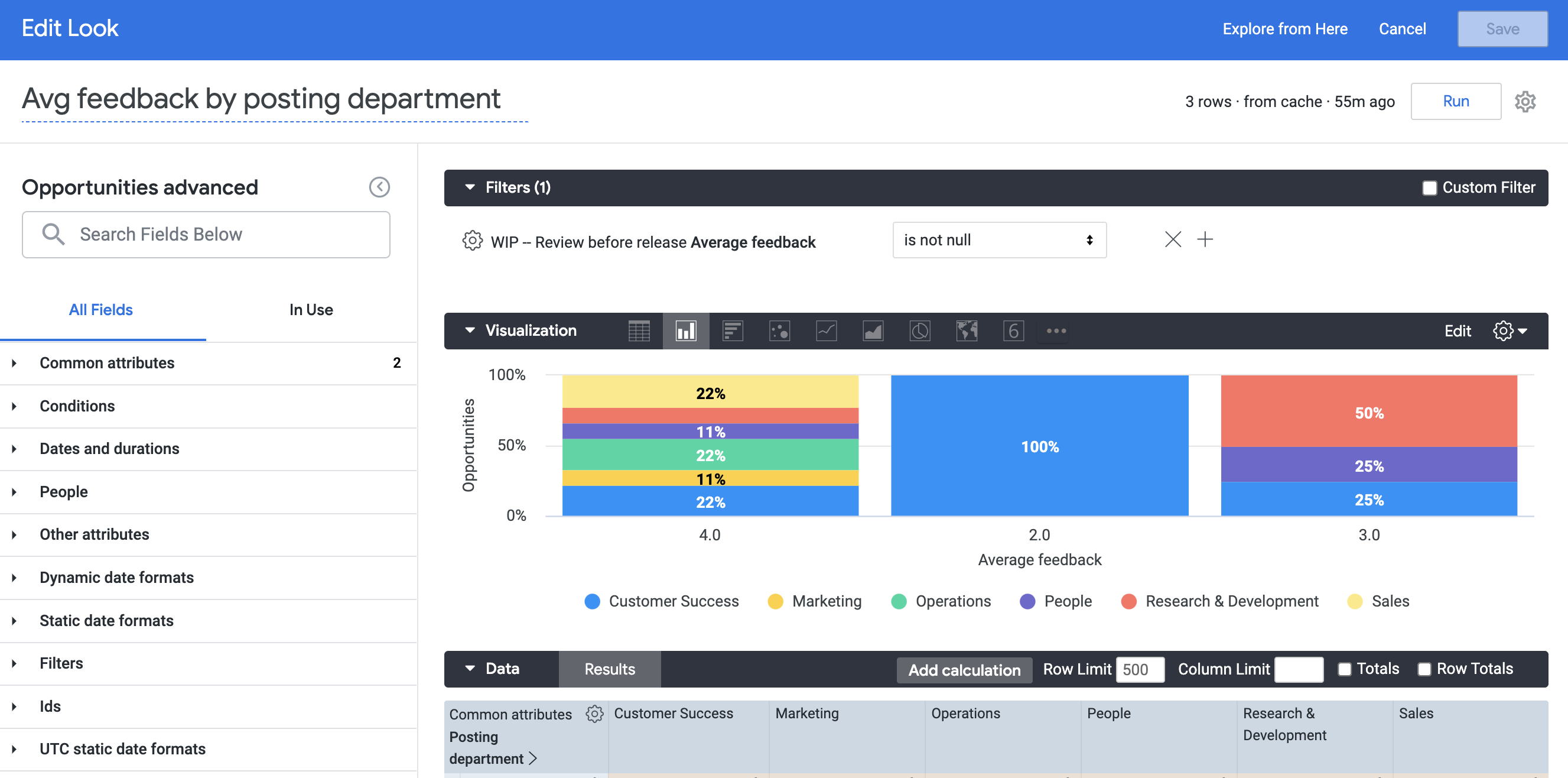Switch to the area chart visualization
Screen dimensions: 1568x778
(873, 331)
